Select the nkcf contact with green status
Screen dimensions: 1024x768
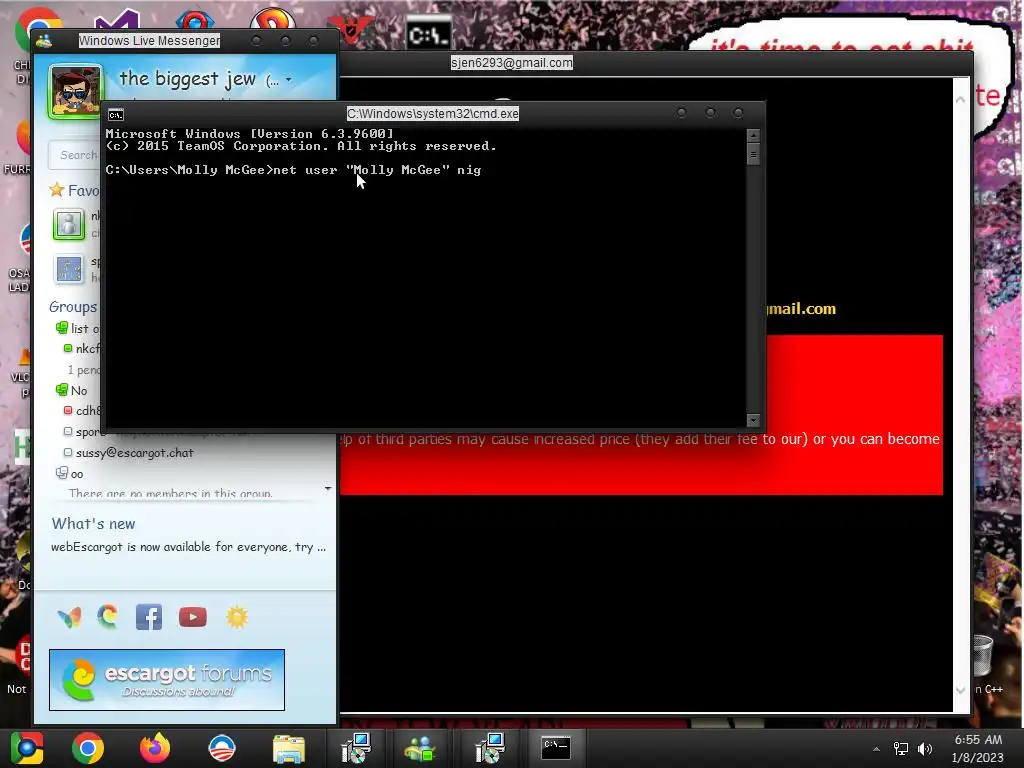[82, 349]
